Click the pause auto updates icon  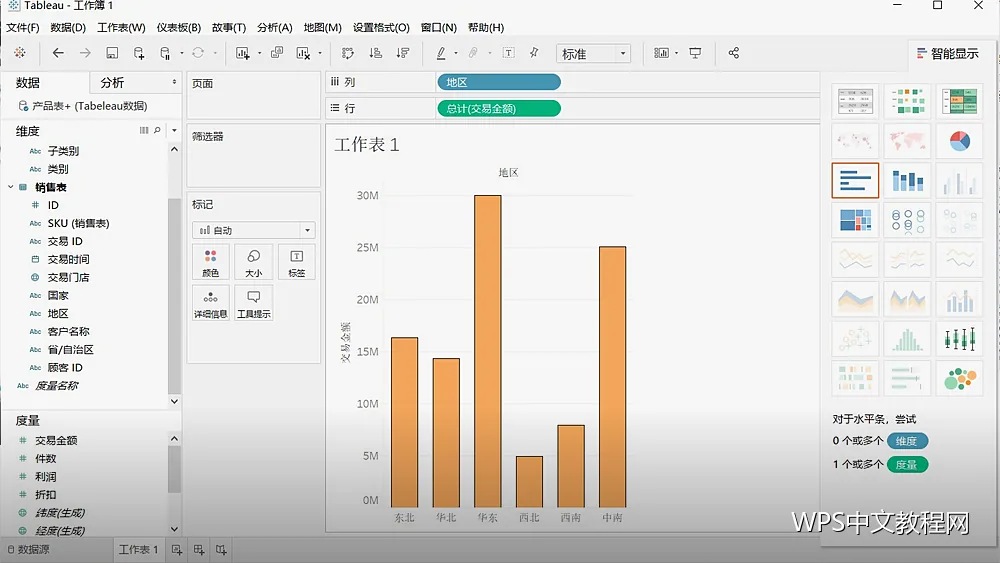(165, 53)
